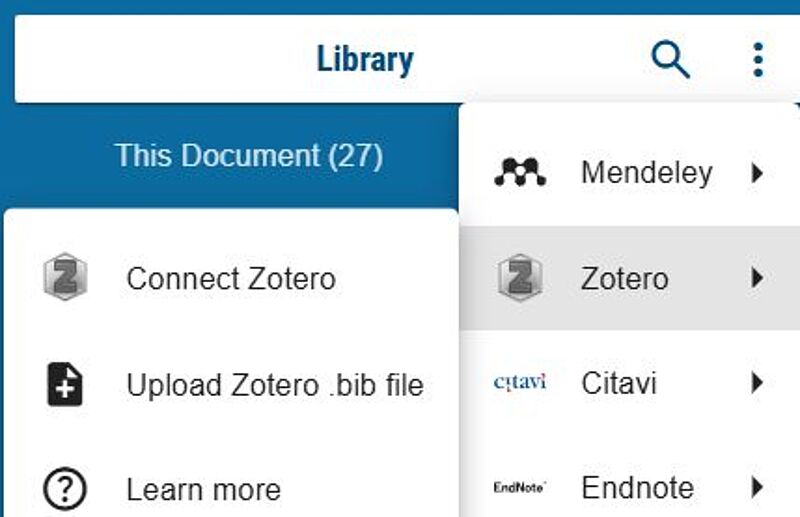800x517 pixels.
Task: Select the Mendeley menu label
Action: click(646, 173)
